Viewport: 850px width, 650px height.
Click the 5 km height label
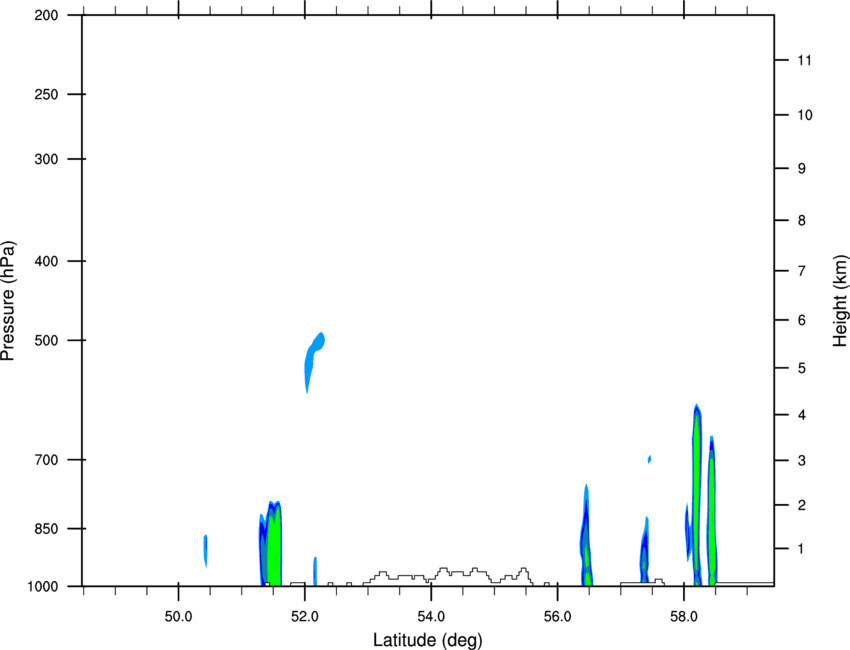(x=802, y=368)
